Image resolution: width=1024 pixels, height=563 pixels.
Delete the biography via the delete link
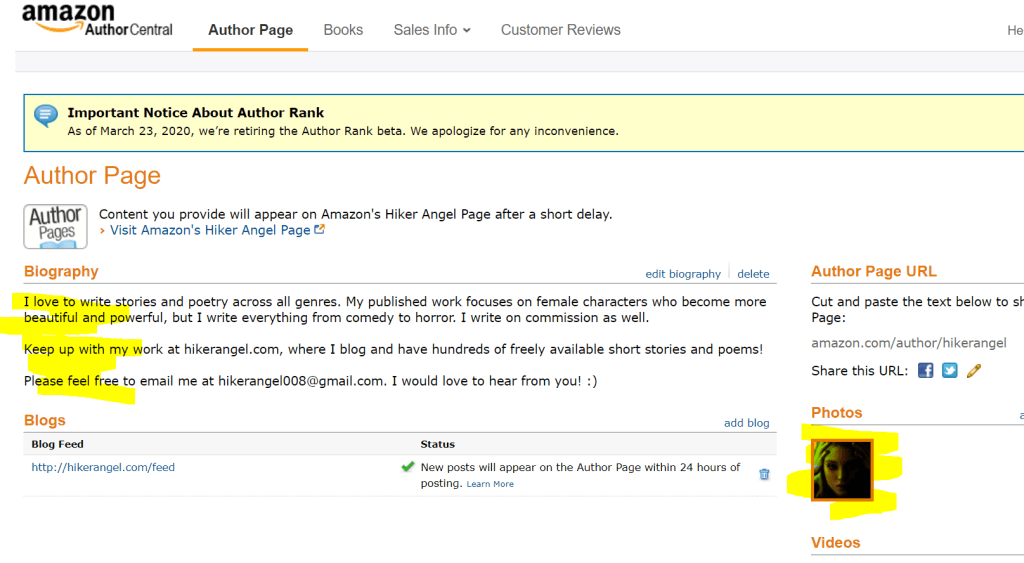click(753, 274)
